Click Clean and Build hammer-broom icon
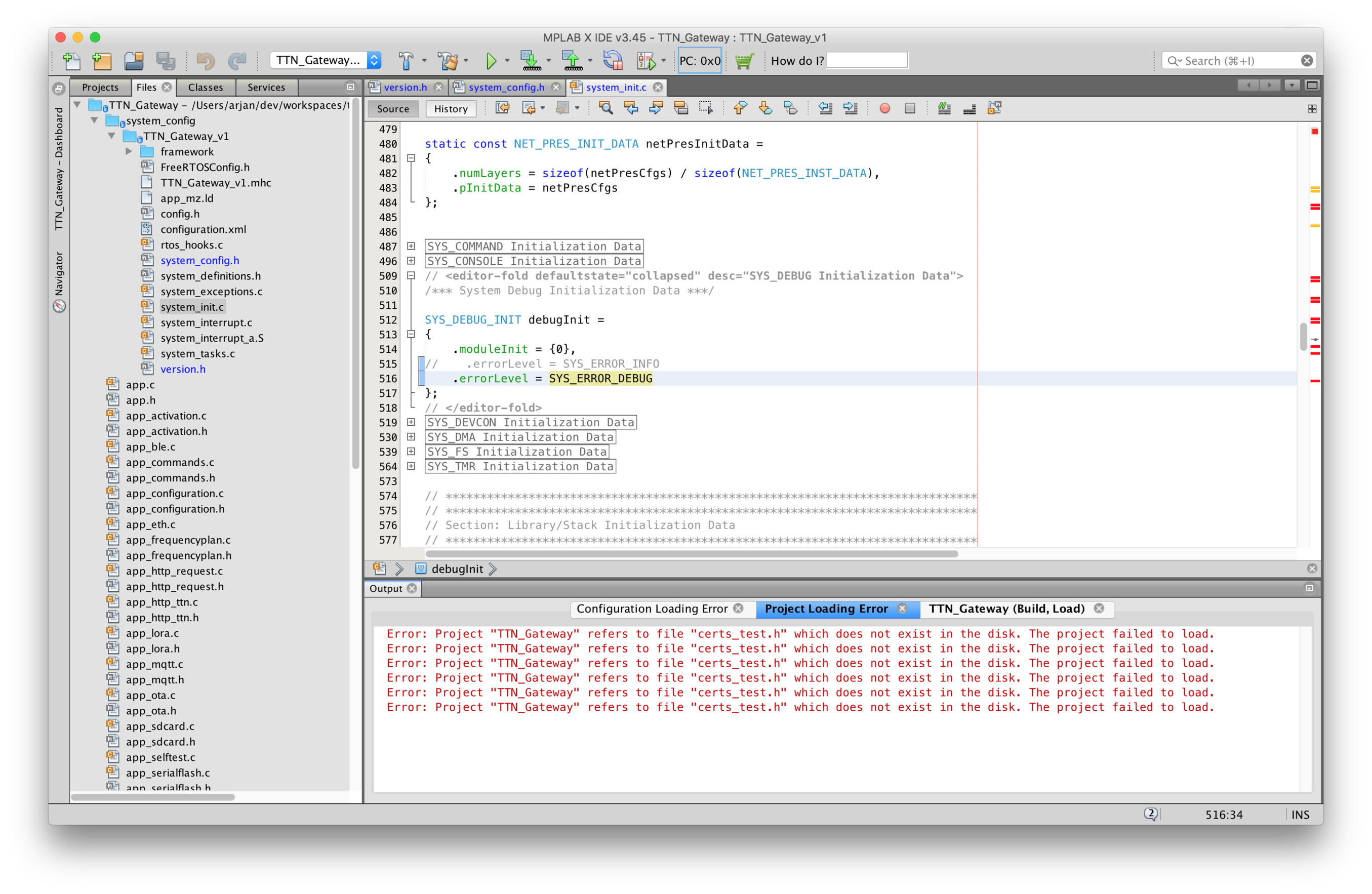The width and height of the screenshot is (1372, 894). [x=448, y=61]
